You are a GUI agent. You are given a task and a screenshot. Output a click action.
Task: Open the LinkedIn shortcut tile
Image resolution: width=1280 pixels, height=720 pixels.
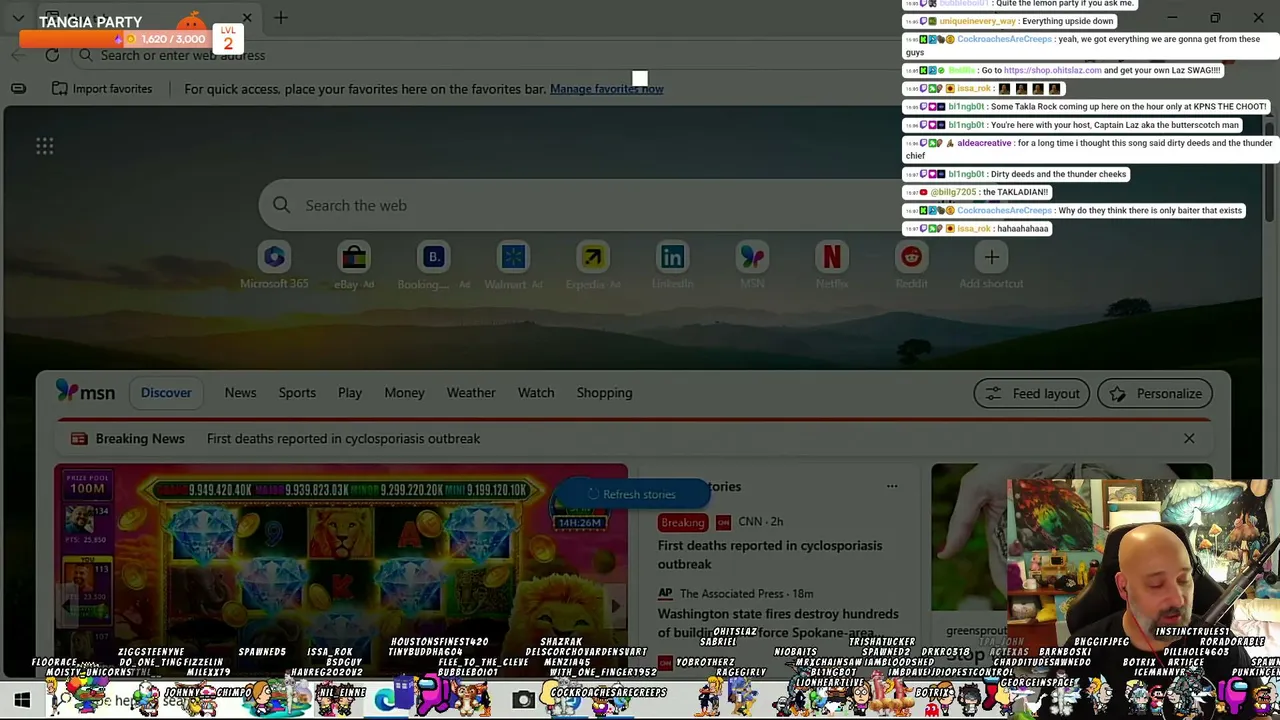click(672, 266)
